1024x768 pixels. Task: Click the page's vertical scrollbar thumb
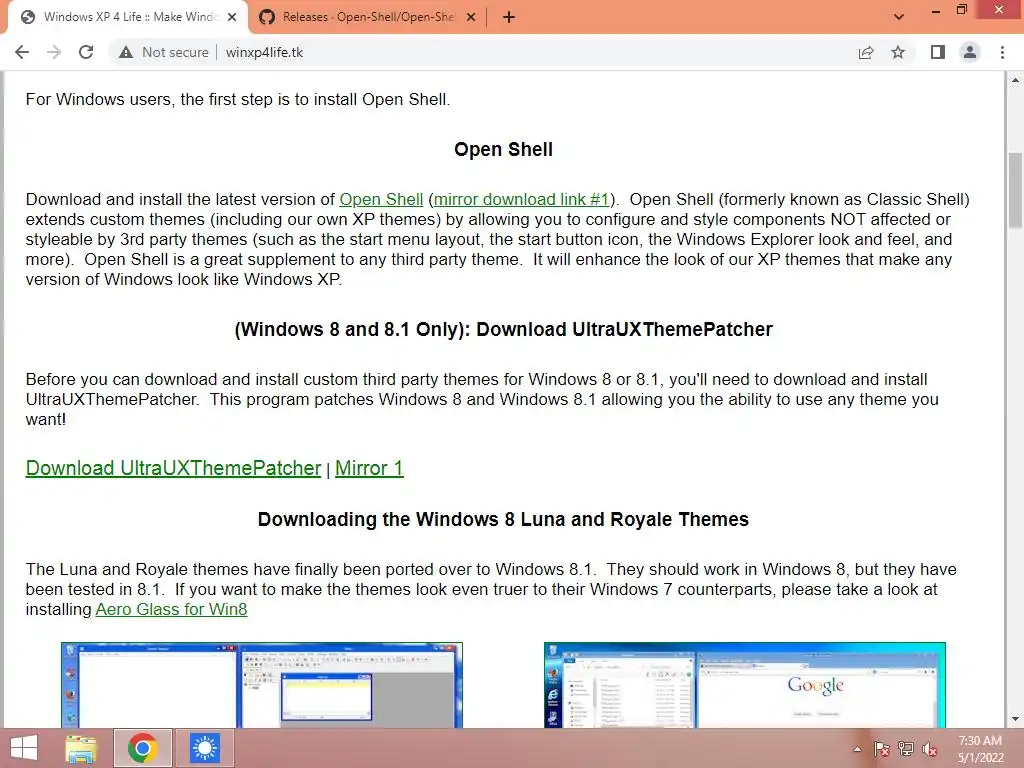1015,190
